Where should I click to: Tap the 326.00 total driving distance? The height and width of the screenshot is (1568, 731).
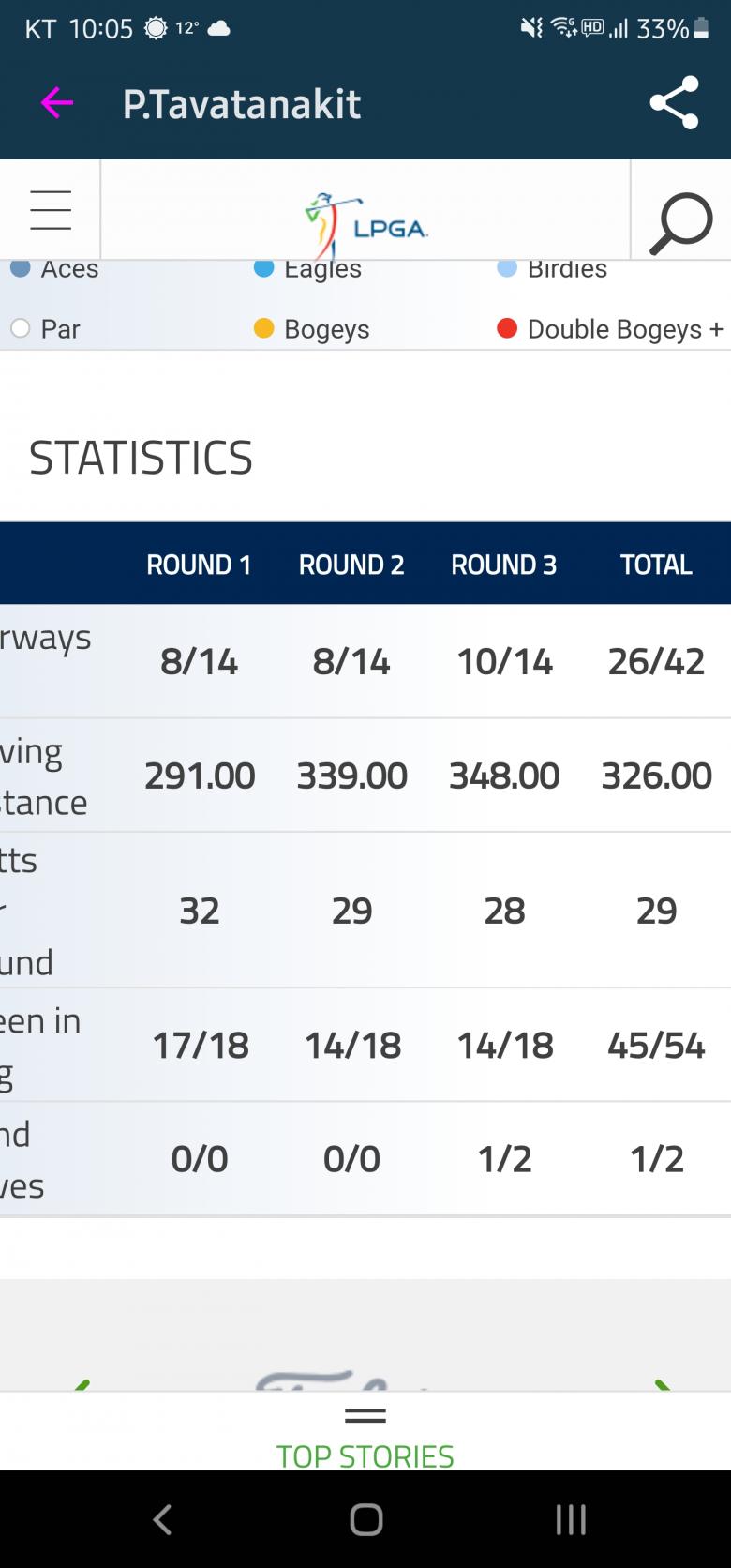(x=656, y=776)
